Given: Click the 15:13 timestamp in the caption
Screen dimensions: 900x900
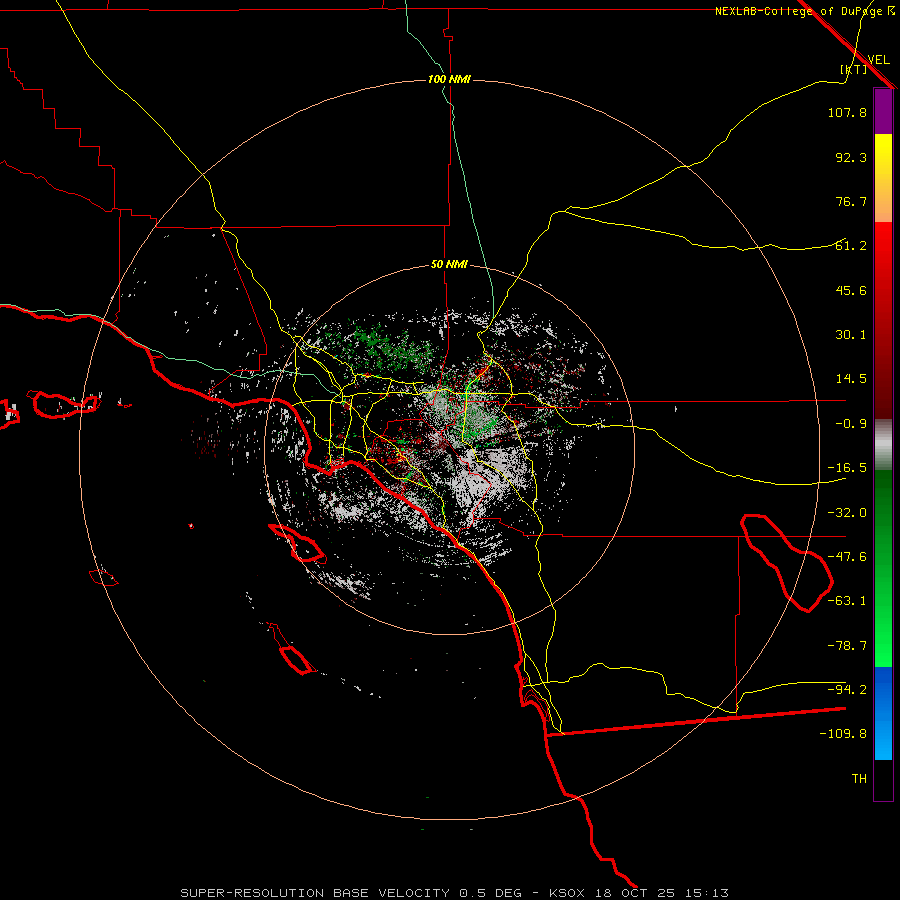Looking at the screenshot, I should click(707, 893).
